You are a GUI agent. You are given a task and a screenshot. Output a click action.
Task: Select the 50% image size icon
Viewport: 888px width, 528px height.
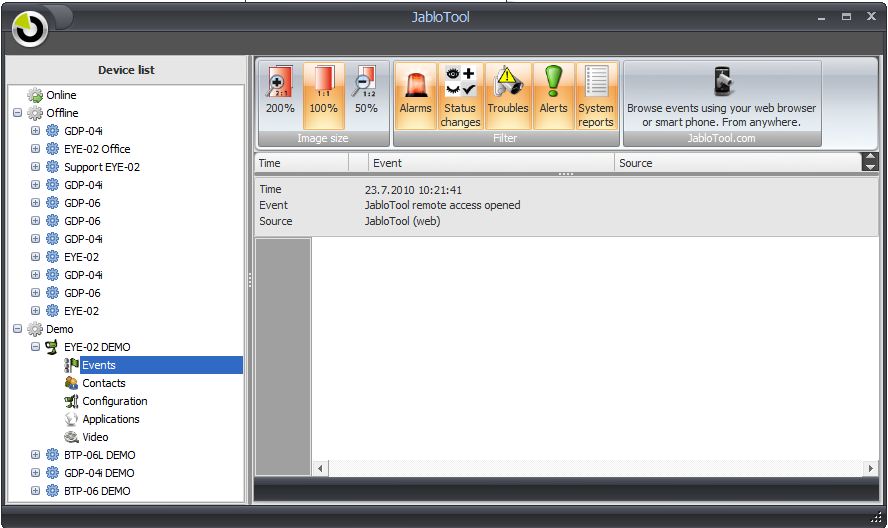[366, 95]
